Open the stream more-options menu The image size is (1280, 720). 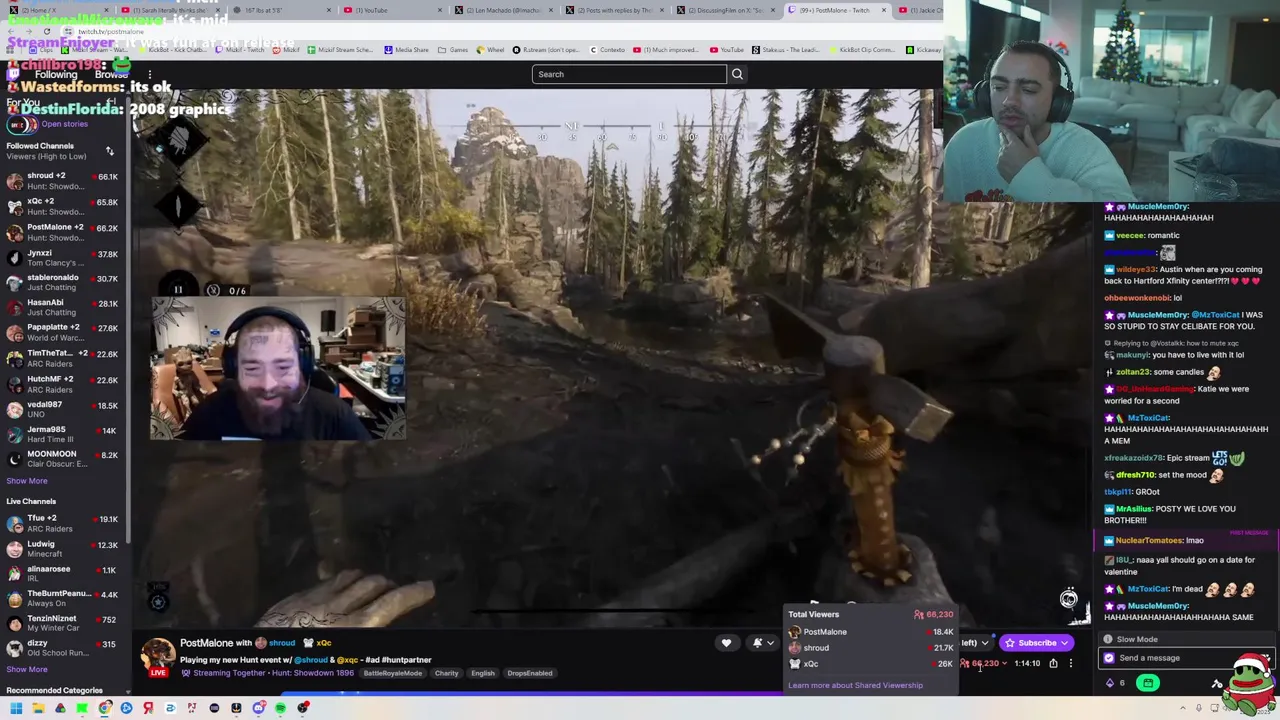point(1070,663)
